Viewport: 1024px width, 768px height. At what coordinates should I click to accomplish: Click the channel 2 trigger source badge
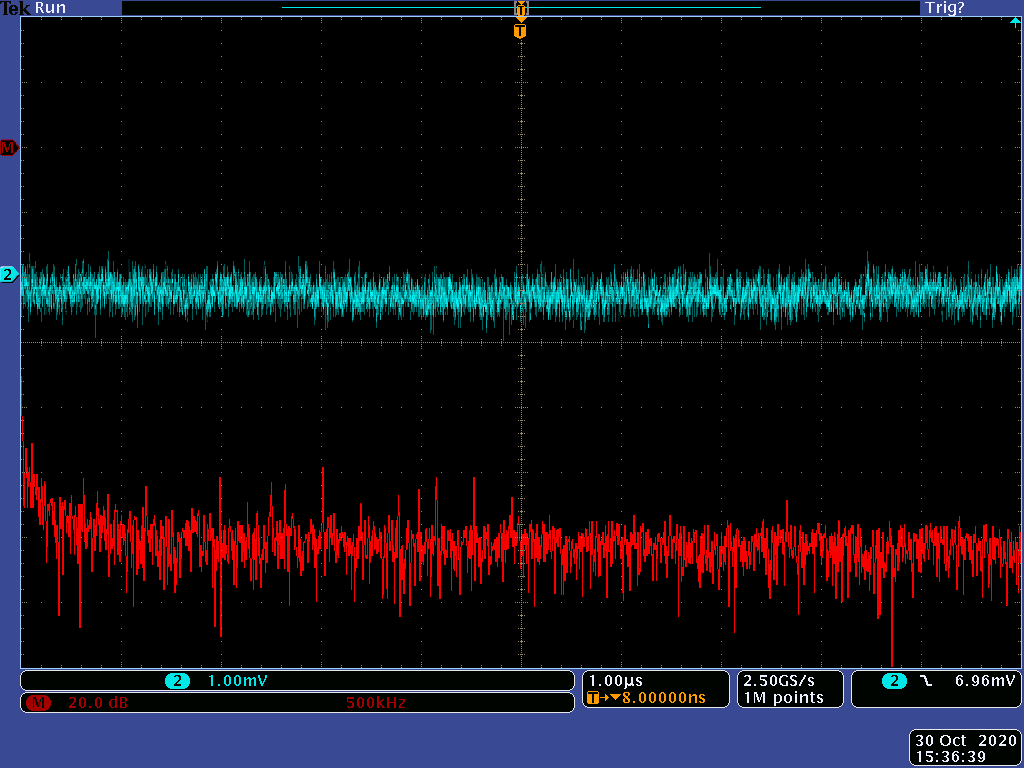[893, 681]
